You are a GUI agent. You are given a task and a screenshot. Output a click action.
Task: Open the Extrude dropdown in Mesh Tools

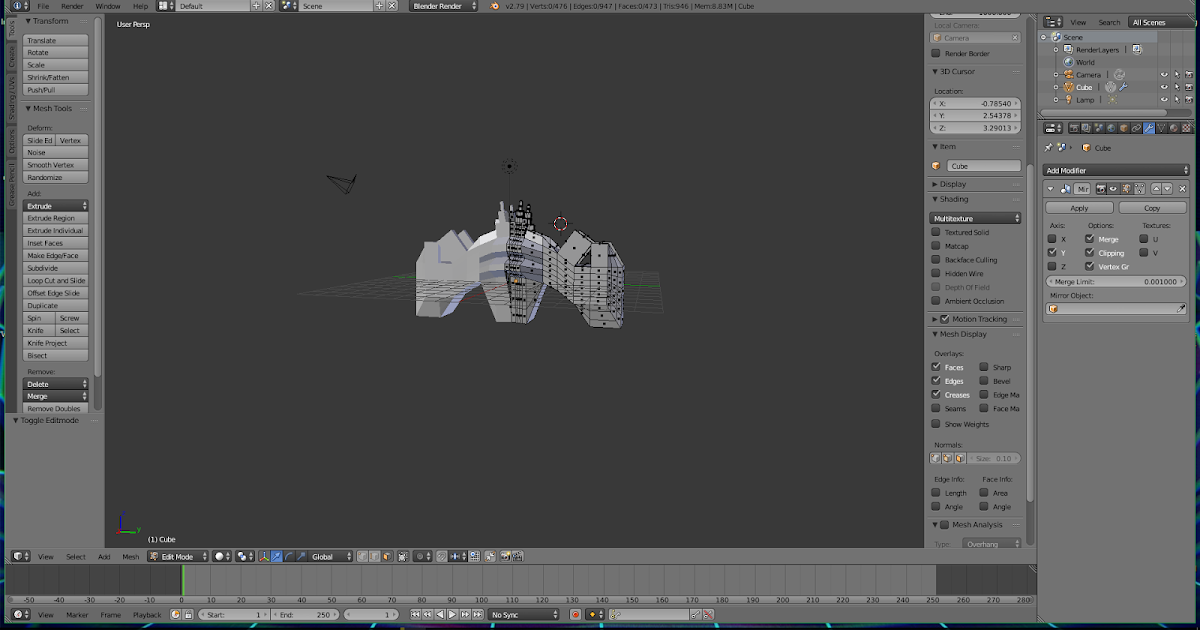pos(56,206)
